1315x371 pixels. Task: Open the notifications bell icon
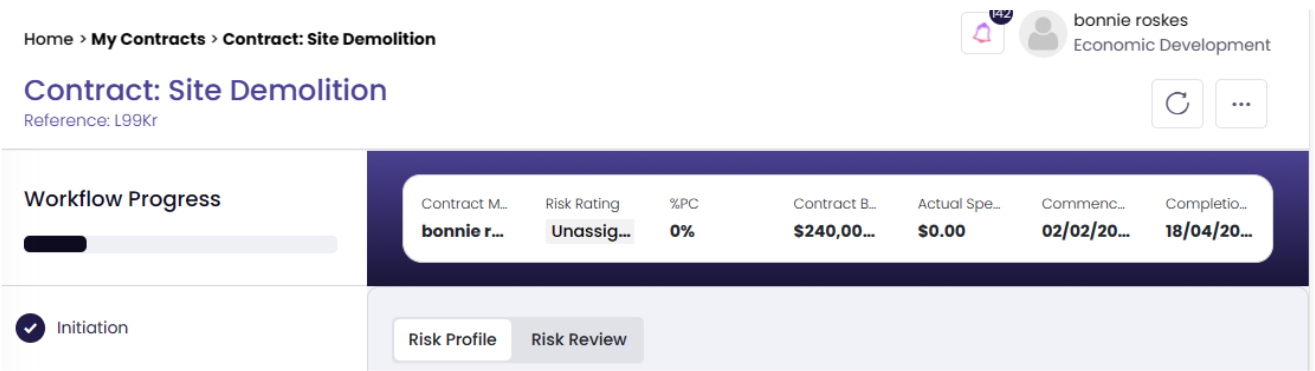pyautogui.click(x=982, y=33)
